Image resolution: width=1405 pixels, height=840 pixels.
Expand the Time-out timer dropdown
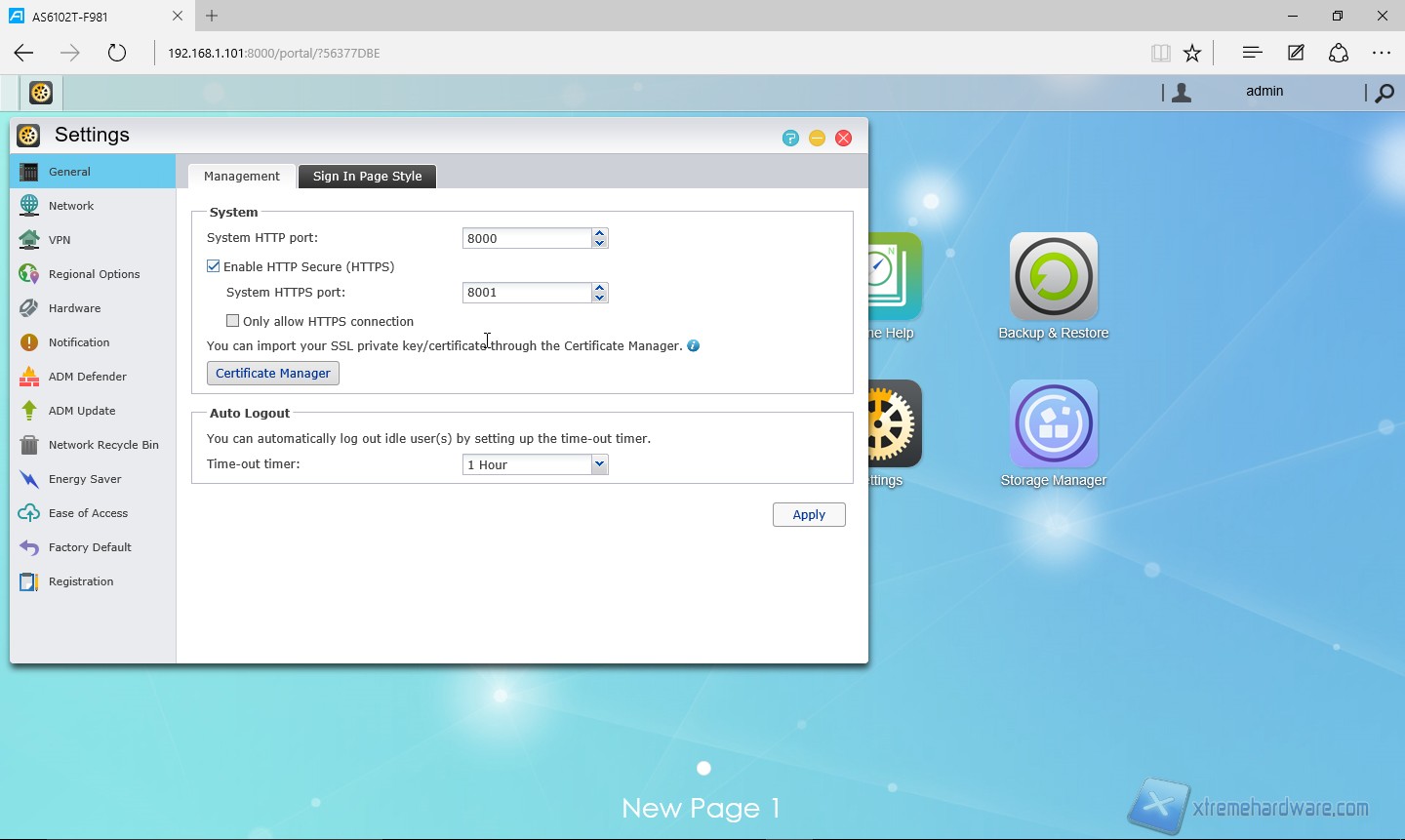coord(599,465)
